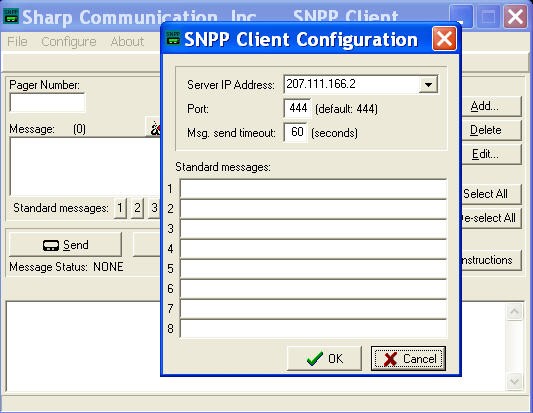Screen dimensions: 533x413
Task: Click the Message text area in main window
Action: click(85, 167)
